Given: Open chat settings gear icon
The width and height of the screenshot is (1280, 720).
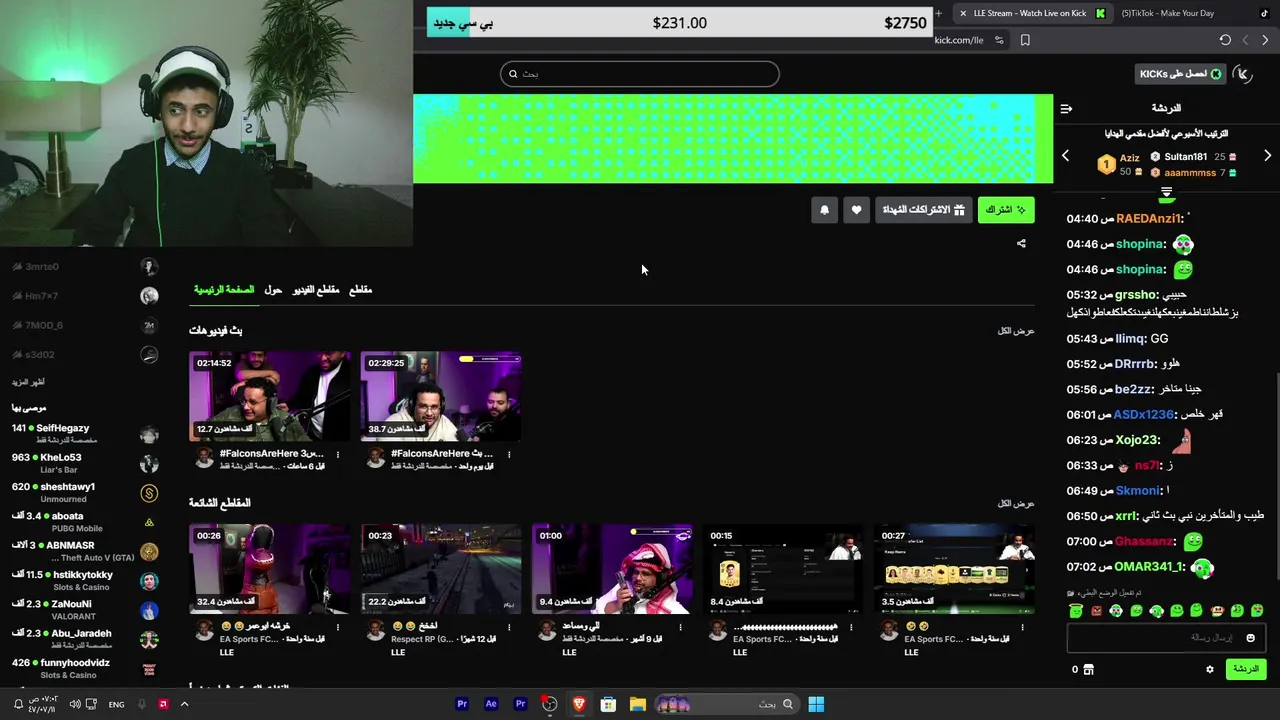Looking at the screenshot, I should (1210, 669).
